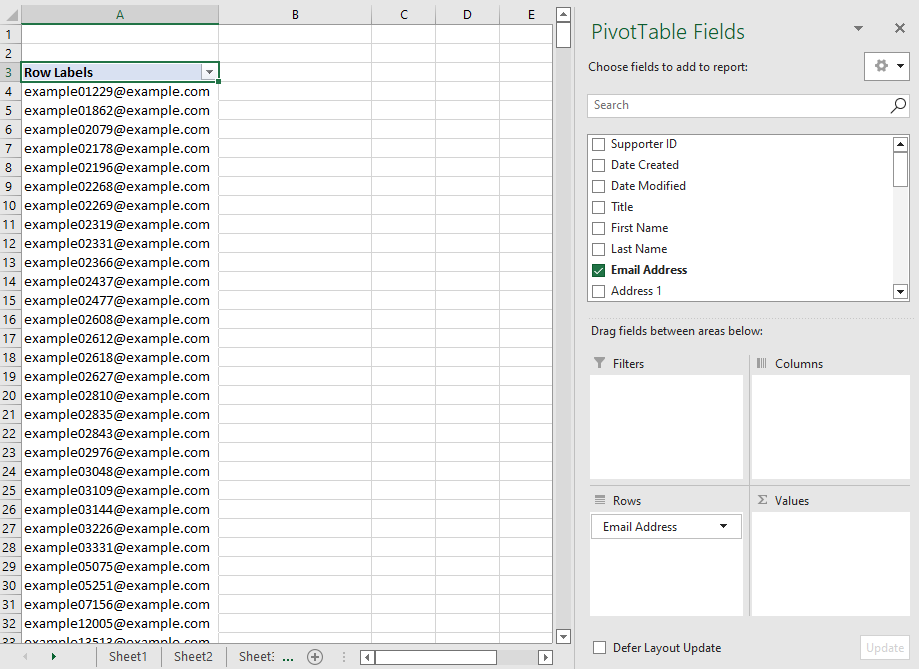Uncheck the Email Address field
919x669 pixels.
pyautogui.click(x=599, y=270)
